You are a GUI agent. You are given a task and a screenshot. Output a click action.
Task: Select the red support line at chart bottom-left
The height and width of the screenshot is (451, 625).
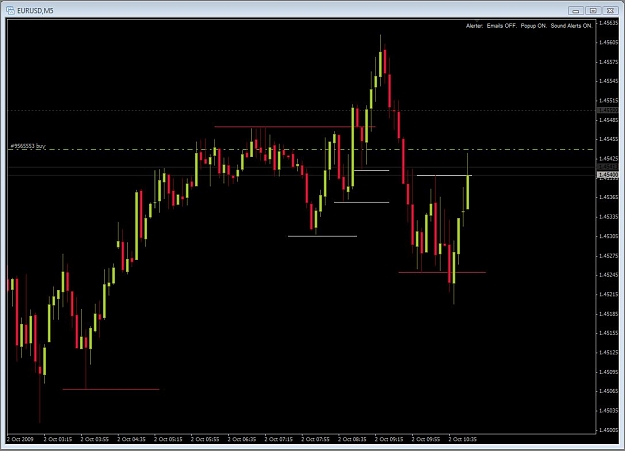(x=111, y=389)
